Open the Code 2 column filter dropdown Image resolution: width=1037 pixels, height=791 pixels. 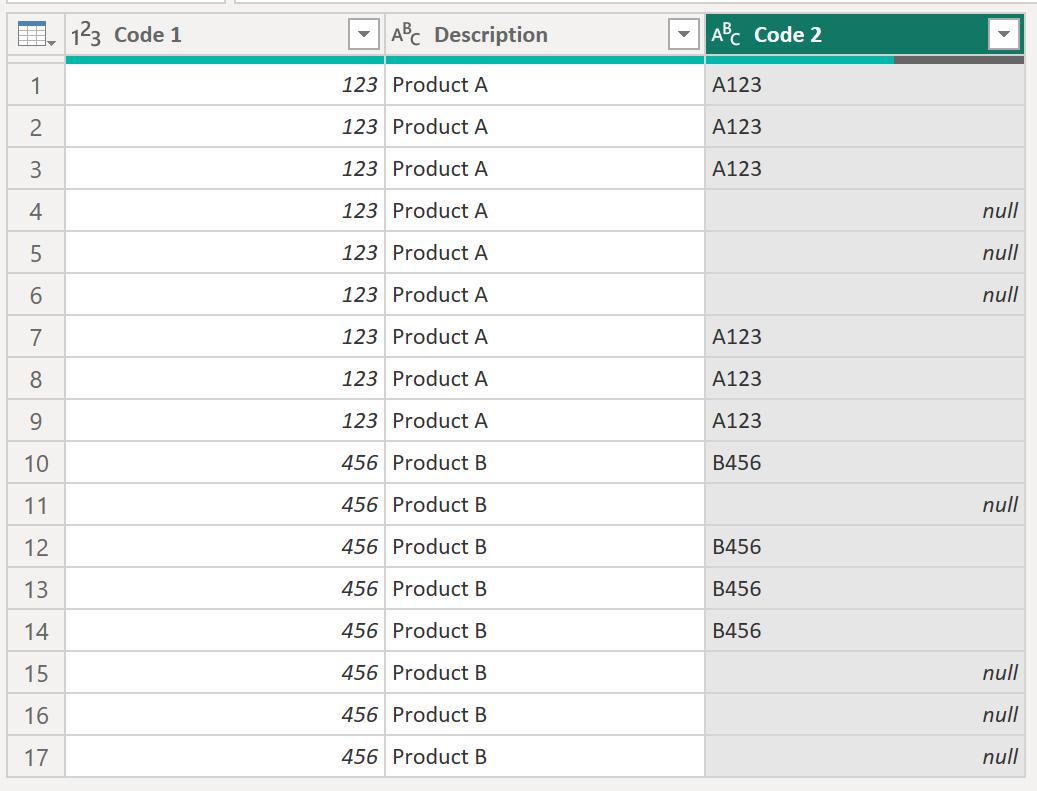(x=1004, y=34)
